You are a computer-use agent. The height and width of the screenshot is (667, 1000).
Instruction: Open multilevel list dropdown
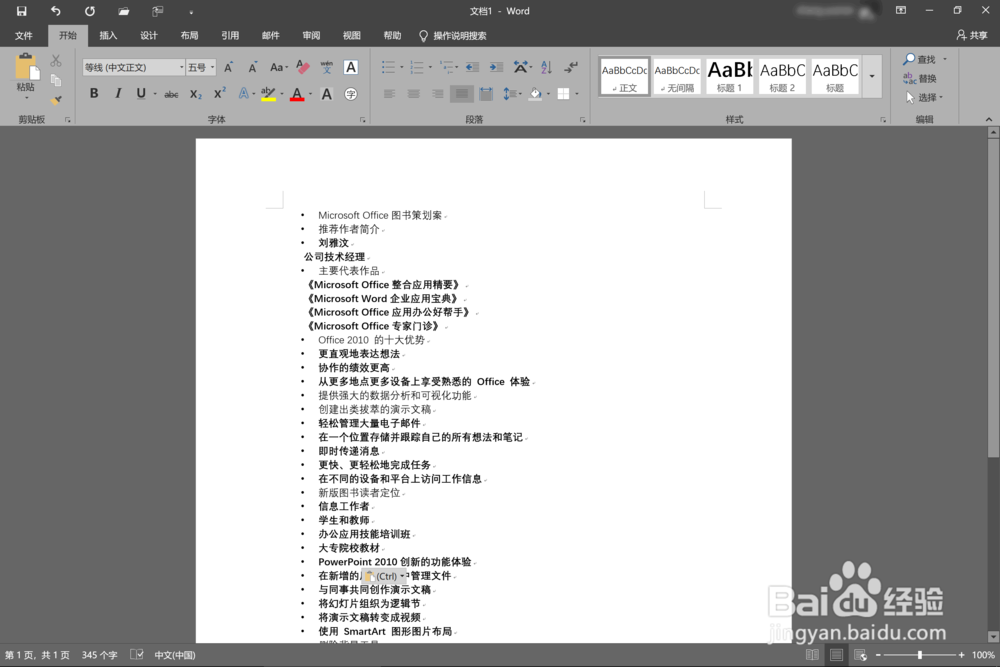pos(457,67)
